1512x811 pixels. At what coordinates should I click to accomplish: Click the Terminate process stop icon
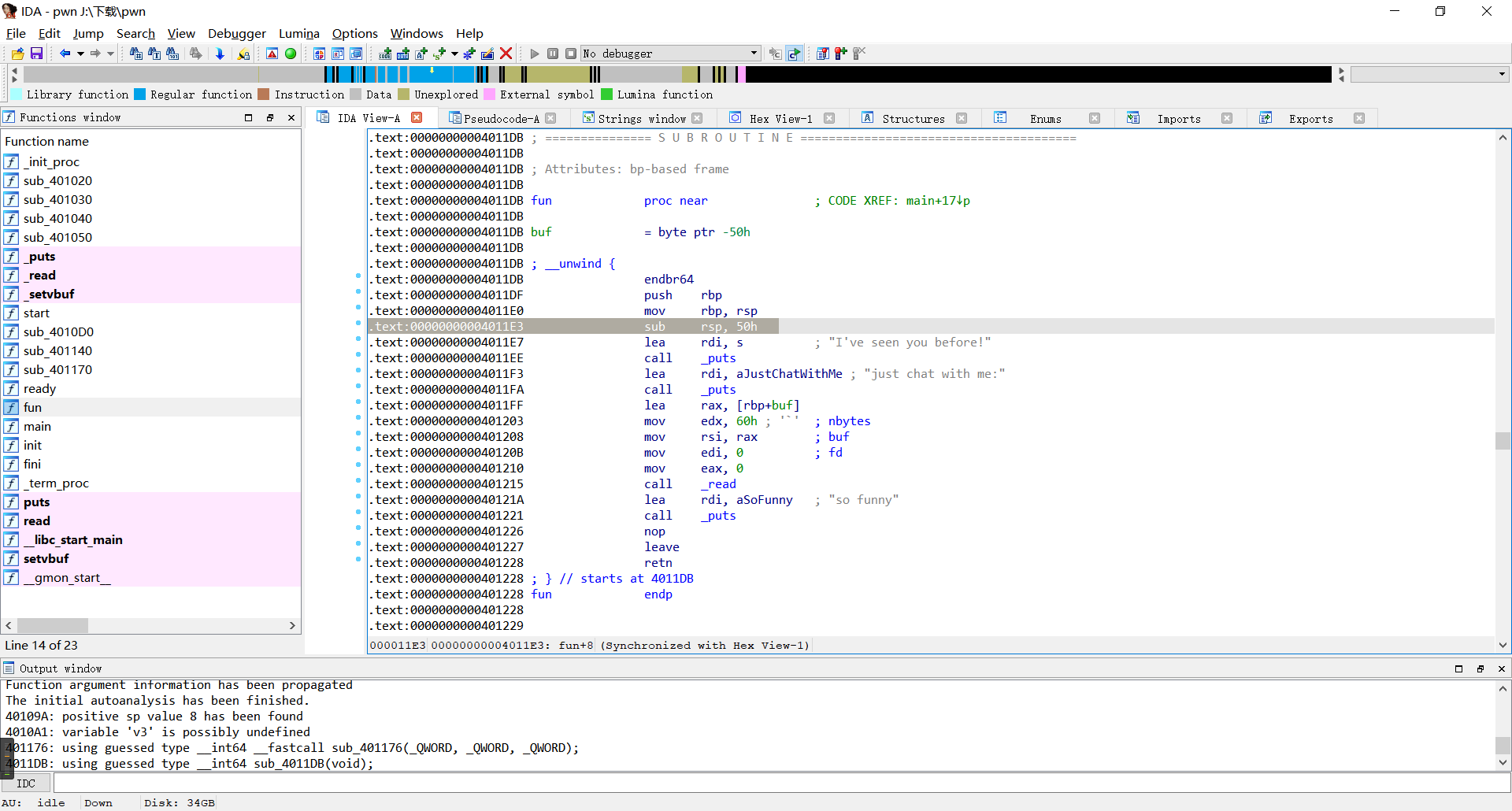pos(571,54)
